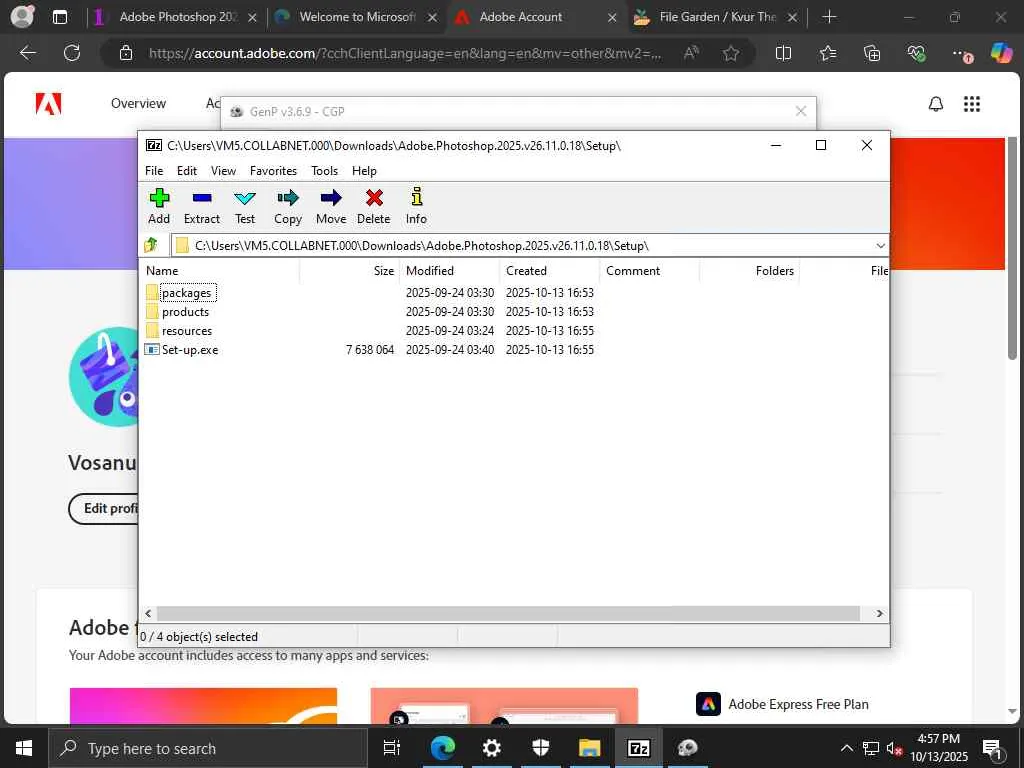Open Edge tab actions menu icon
The height and width of the screenshot is (768, 1024).
[x=59, y=17]
